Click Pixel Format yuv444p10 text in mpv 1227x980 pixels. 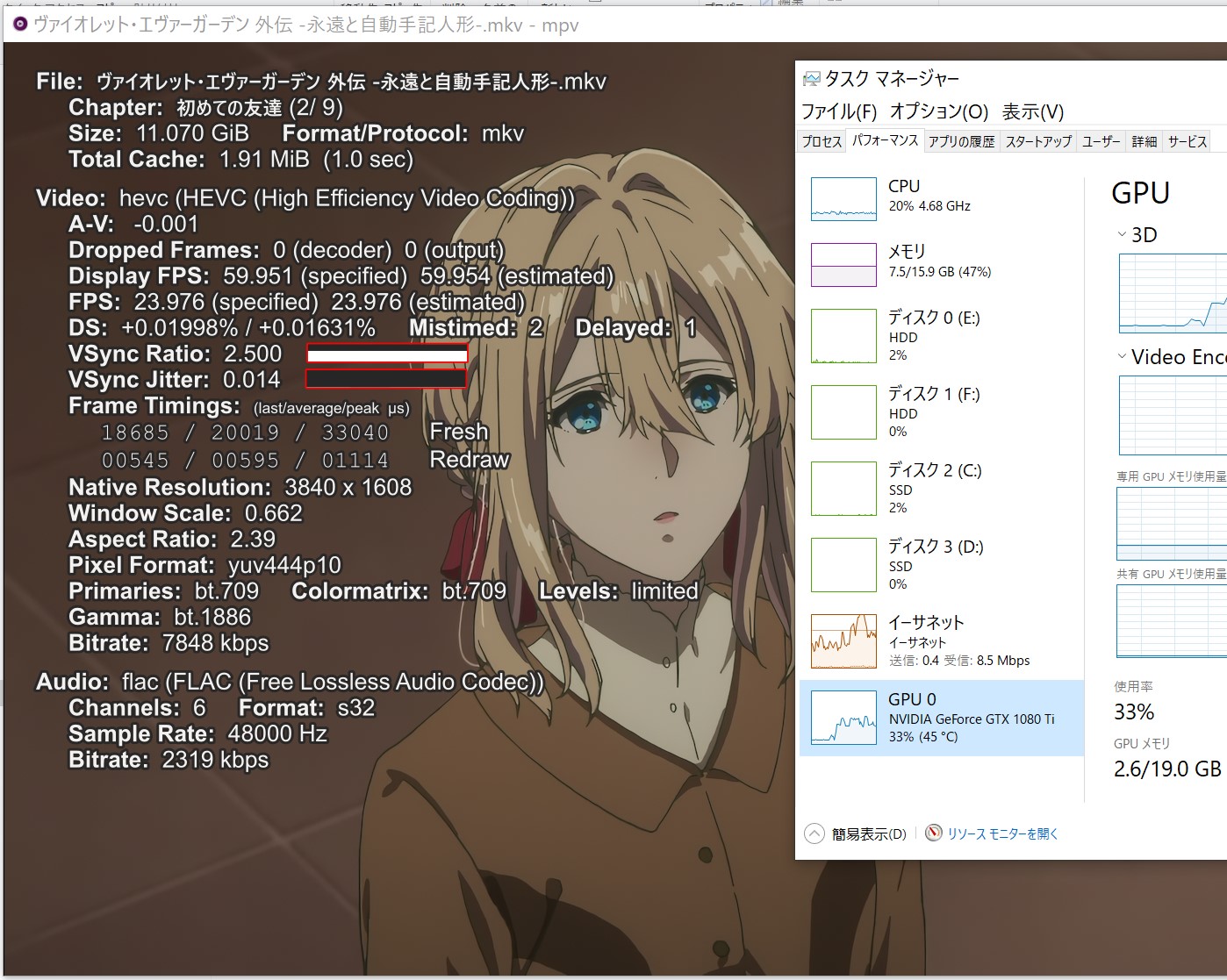tap(204, 565)
